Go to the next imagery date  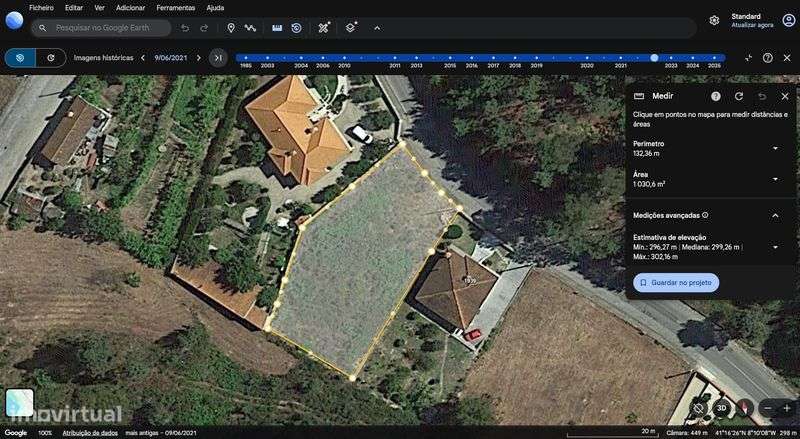point(199,58)
